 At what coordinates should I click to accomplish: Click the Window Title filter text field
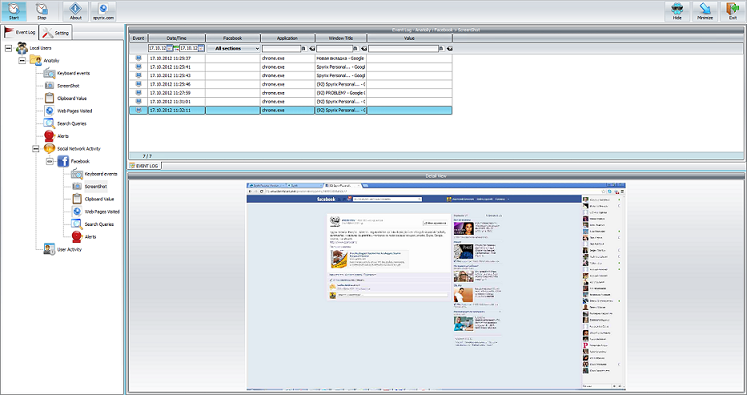334,49
